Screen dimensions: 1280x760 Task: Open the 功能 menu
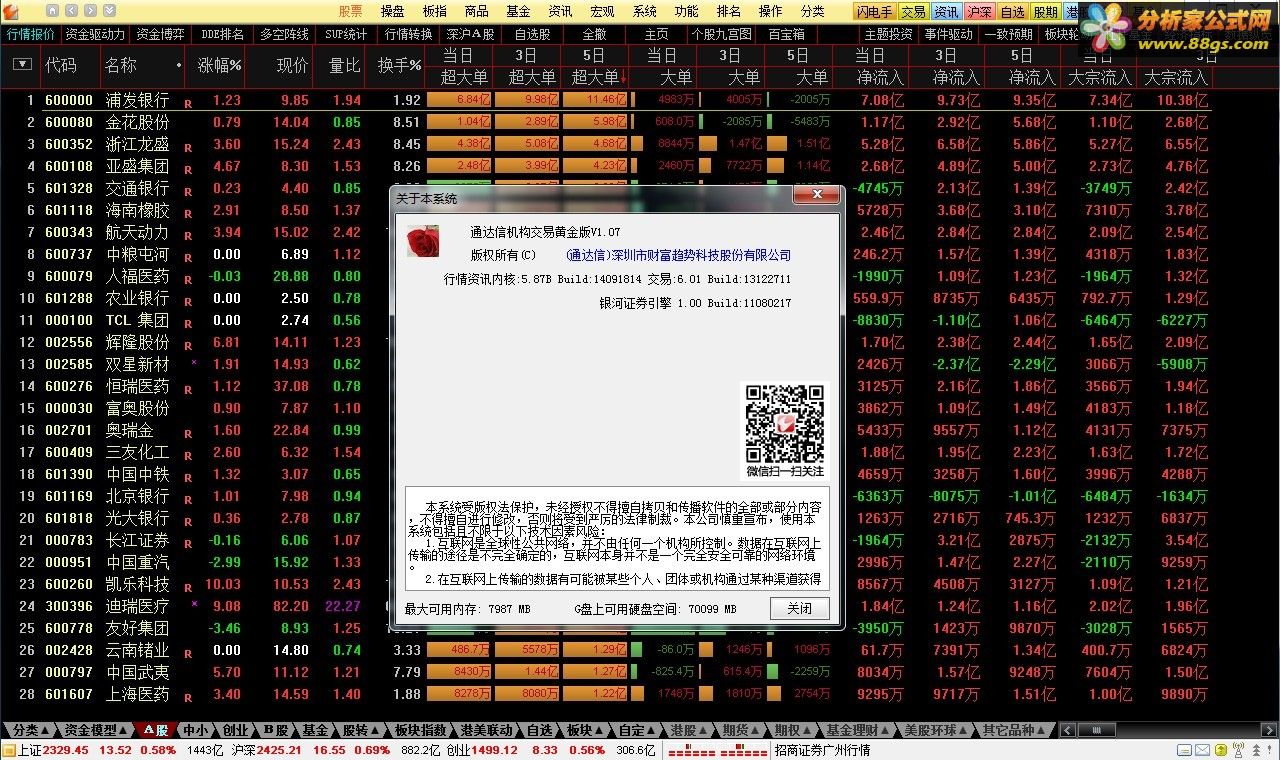pos(686,11)
